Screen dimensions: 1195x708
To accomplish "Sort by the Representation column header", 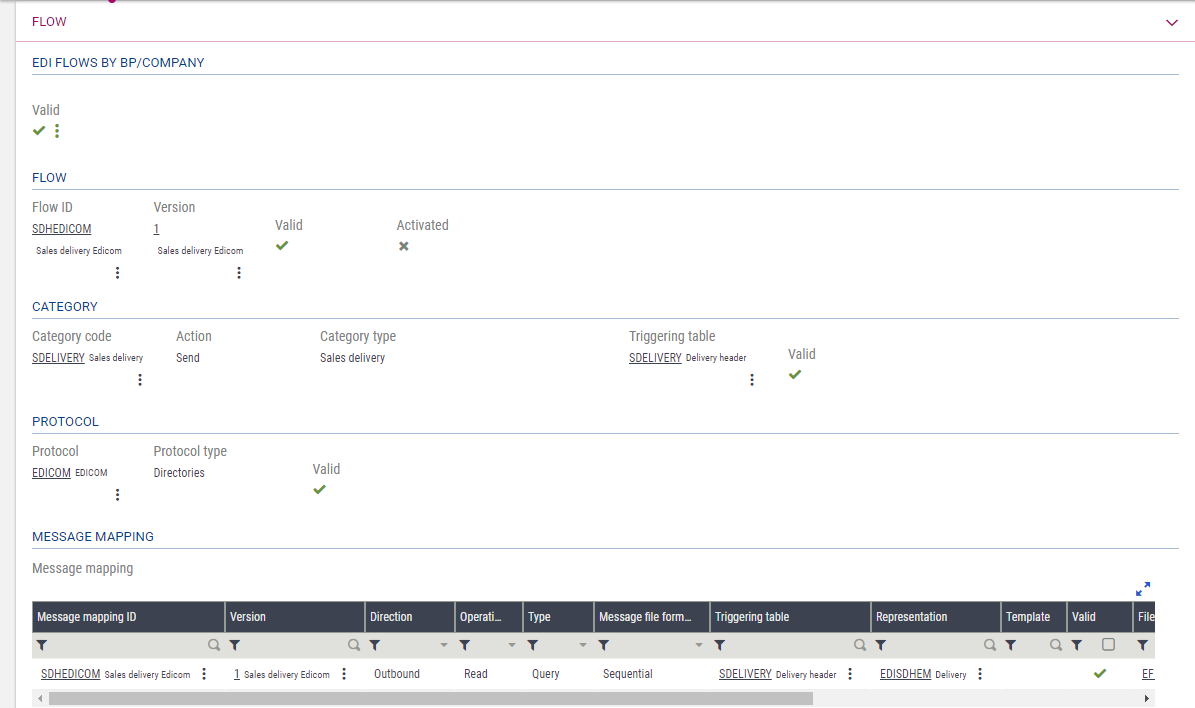I will tap(911, 617).
